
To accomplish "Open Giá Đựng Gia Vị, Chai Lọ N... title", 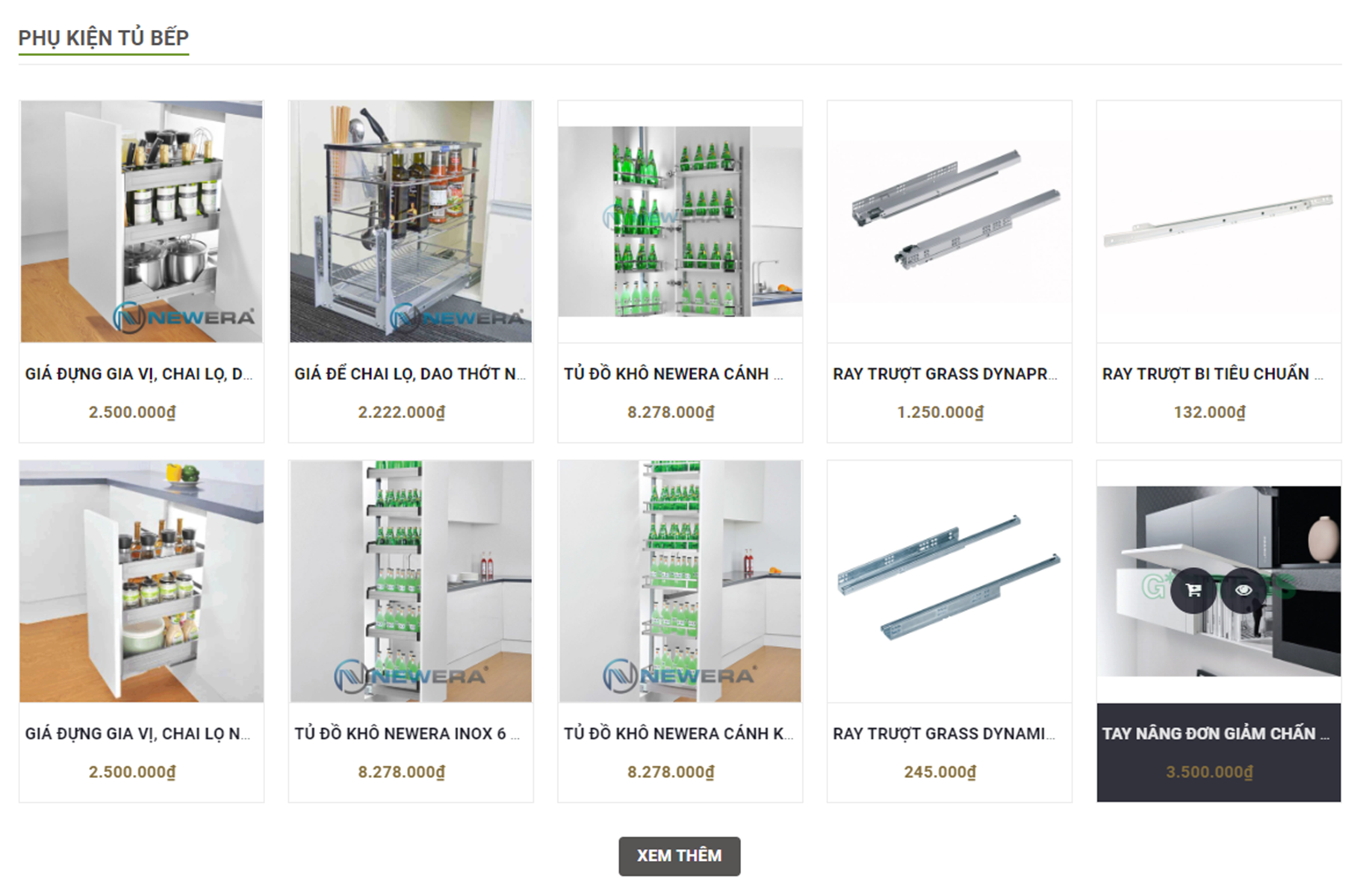I will click(x=138, y=734).
